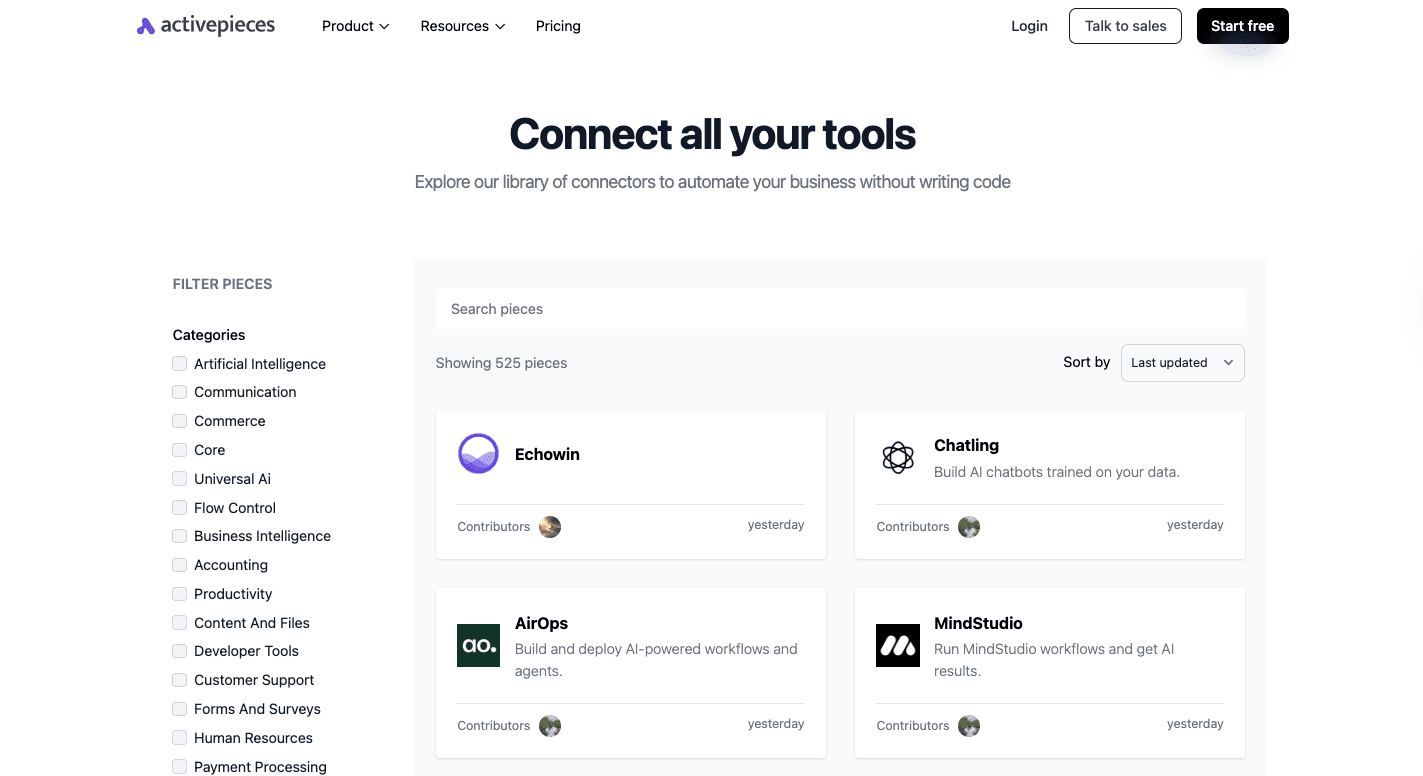This screenshot has height=776, width=1423.
Task: Open the Echowin piece icon
Action: coord(478,453)
